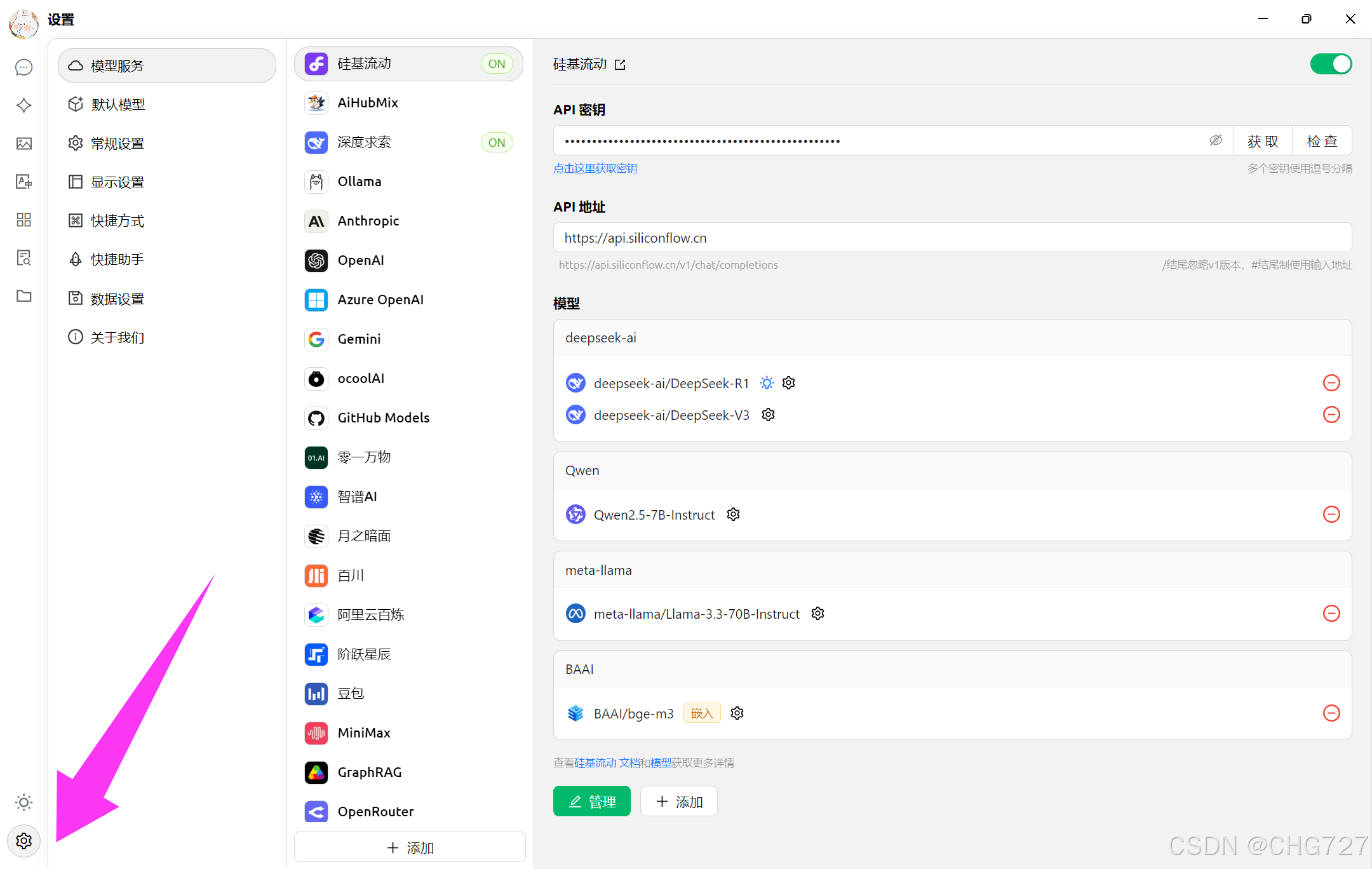This screenshot has width=1372, height=869.
Task: Switch theme with the sun icon
Action: click(x=24, y=802)
